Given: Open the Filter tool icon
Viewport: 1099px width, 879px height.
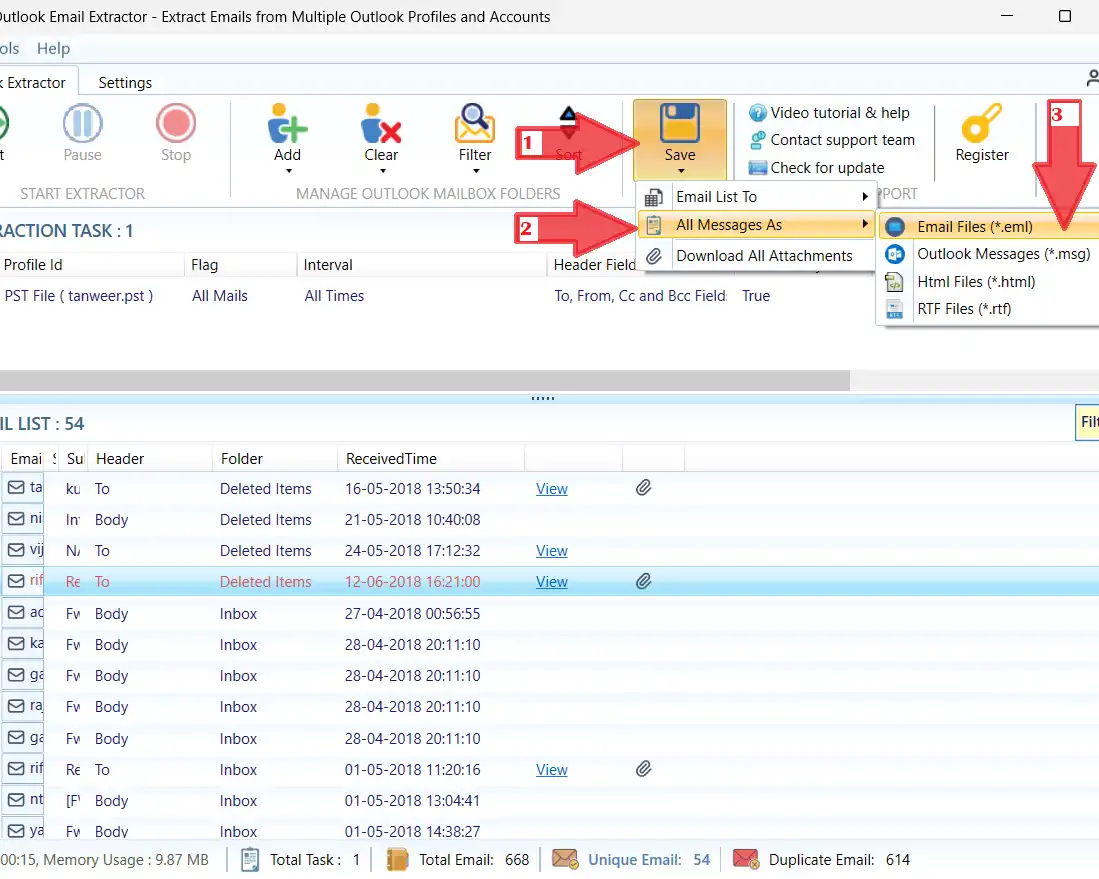Looking at the screenshot, I should (x=475, y=123).
